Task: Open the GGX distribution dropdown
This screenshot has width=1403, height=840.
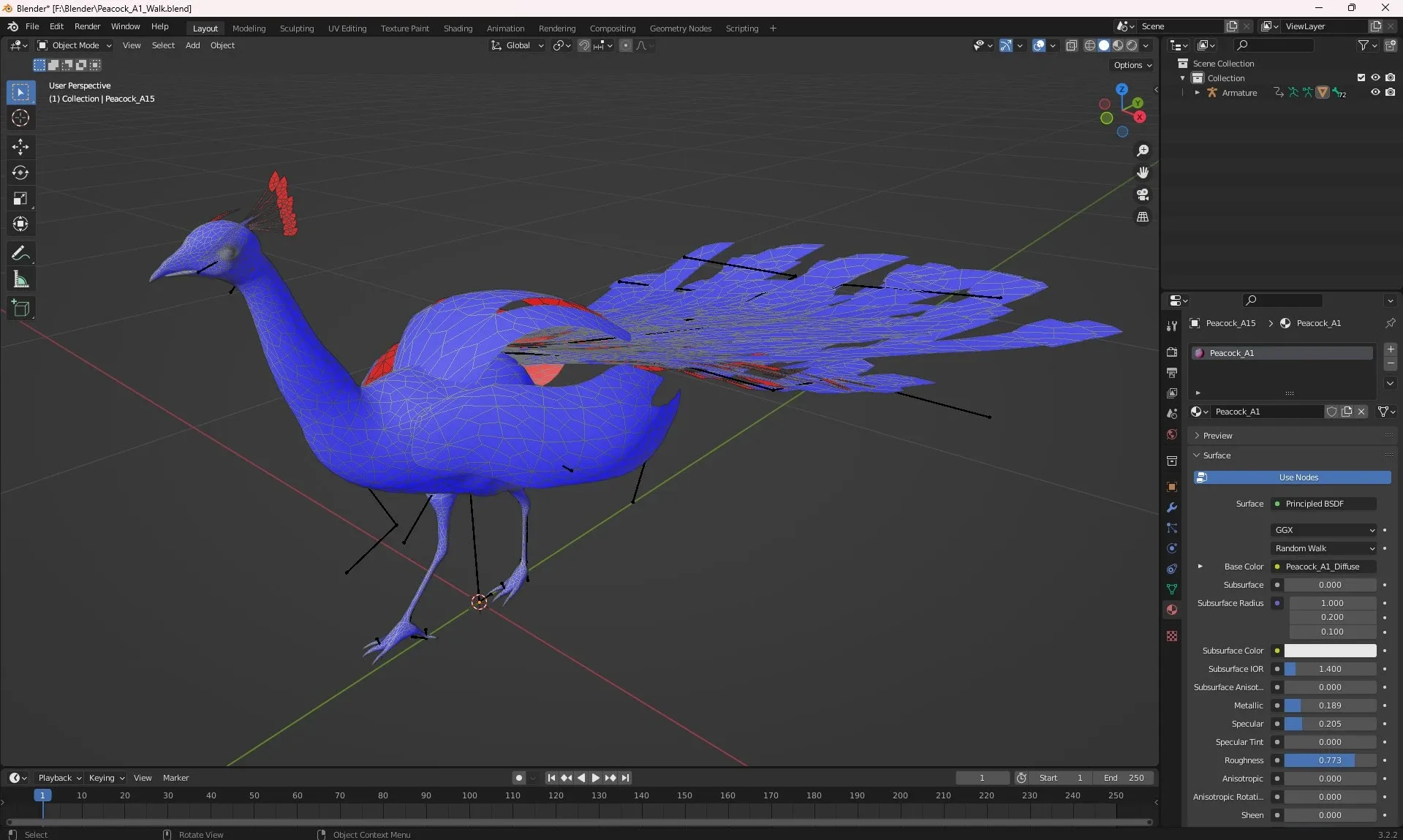Action: point(1325,530)
